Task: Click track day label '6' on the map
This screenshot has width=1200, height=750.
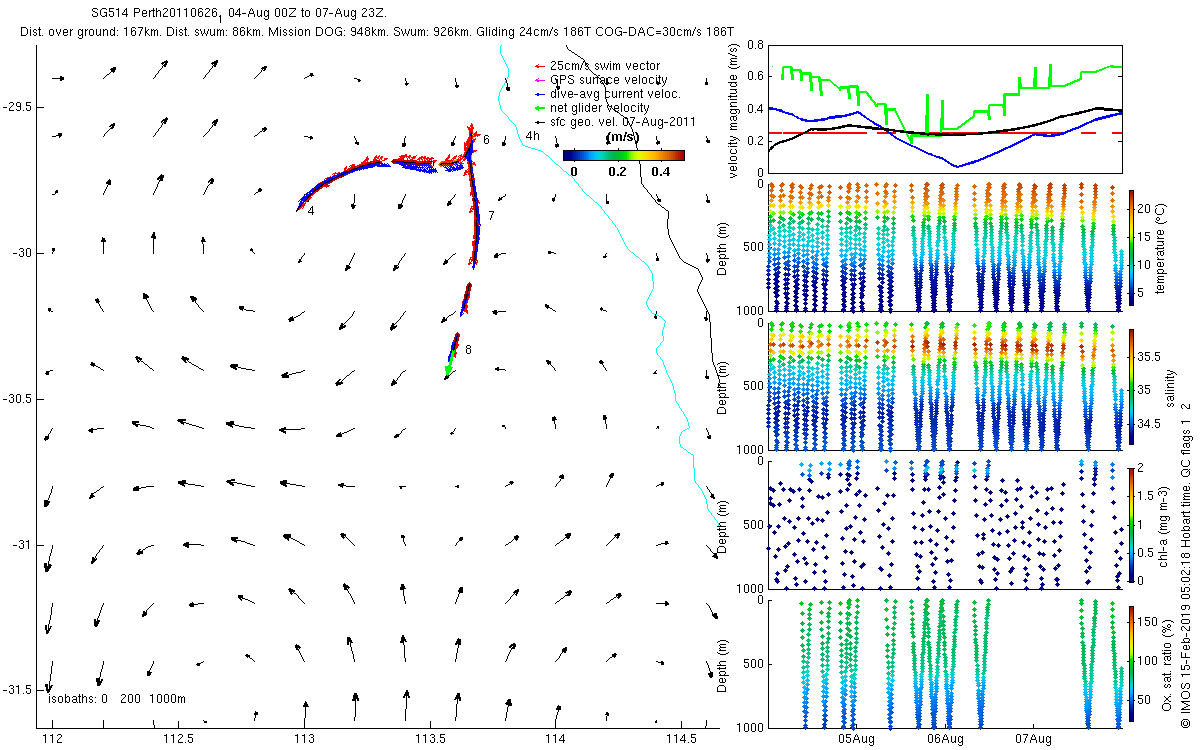Action: click(x=486, y=141)
